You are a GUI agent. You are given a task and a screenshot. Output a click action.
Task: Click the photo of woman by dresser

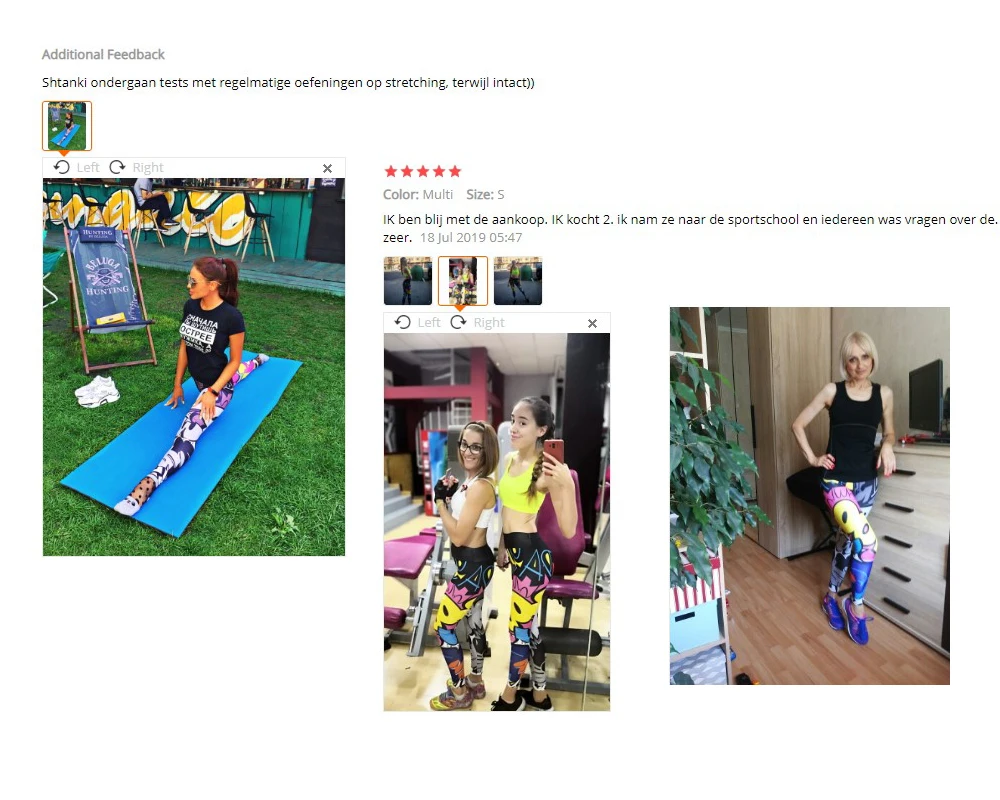click(x=809, y=496)
